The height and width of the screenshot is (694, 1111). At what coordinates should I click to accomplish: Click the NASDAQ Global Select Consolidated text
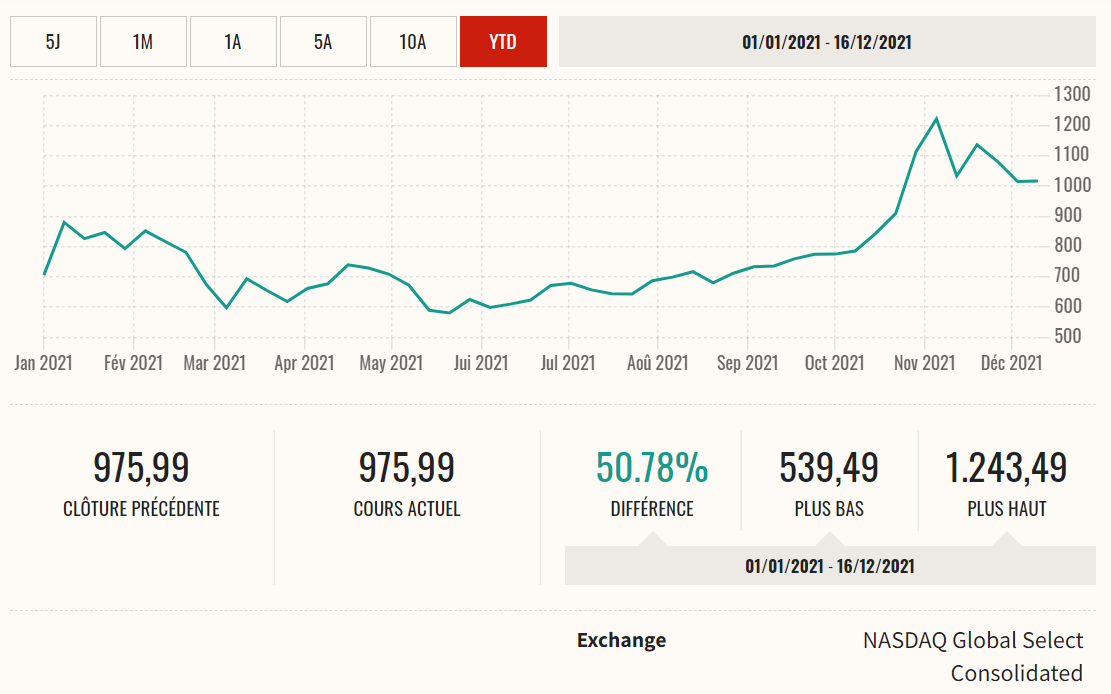tap(972, 656)
